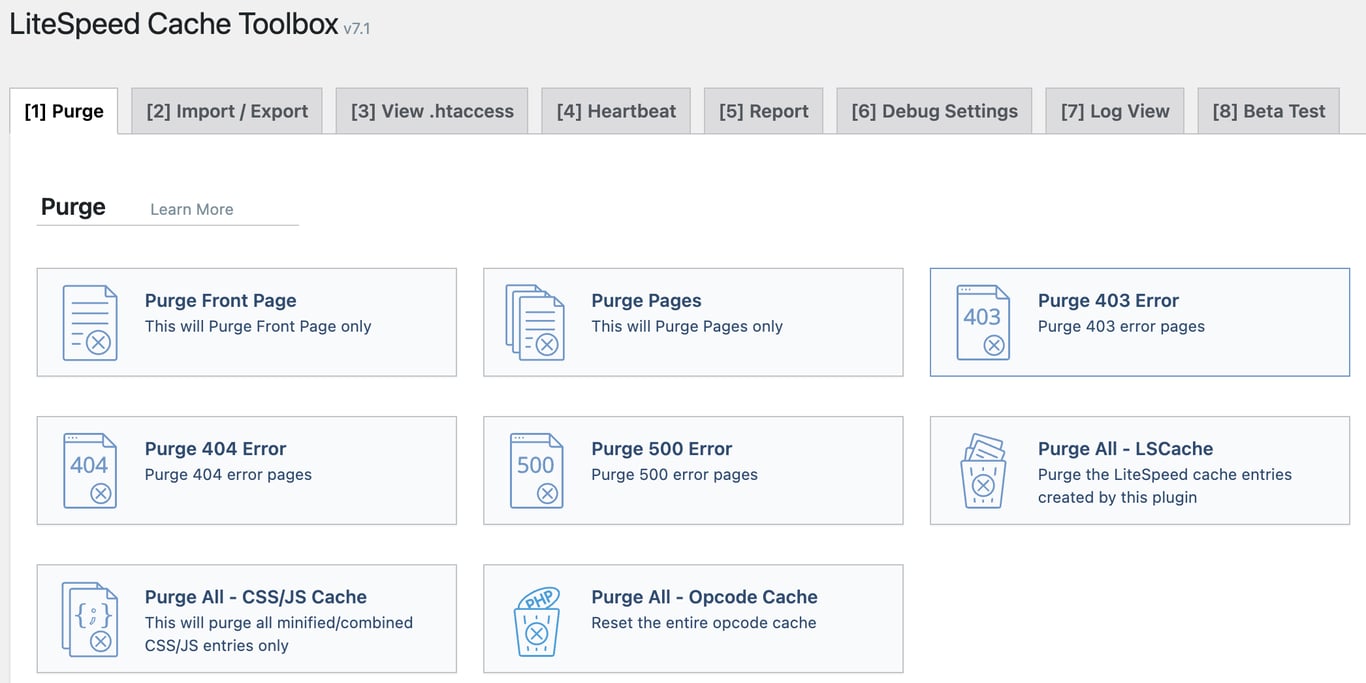
Task: Trigger Purge All - LSCache
Action: (x=1138, y=470)
